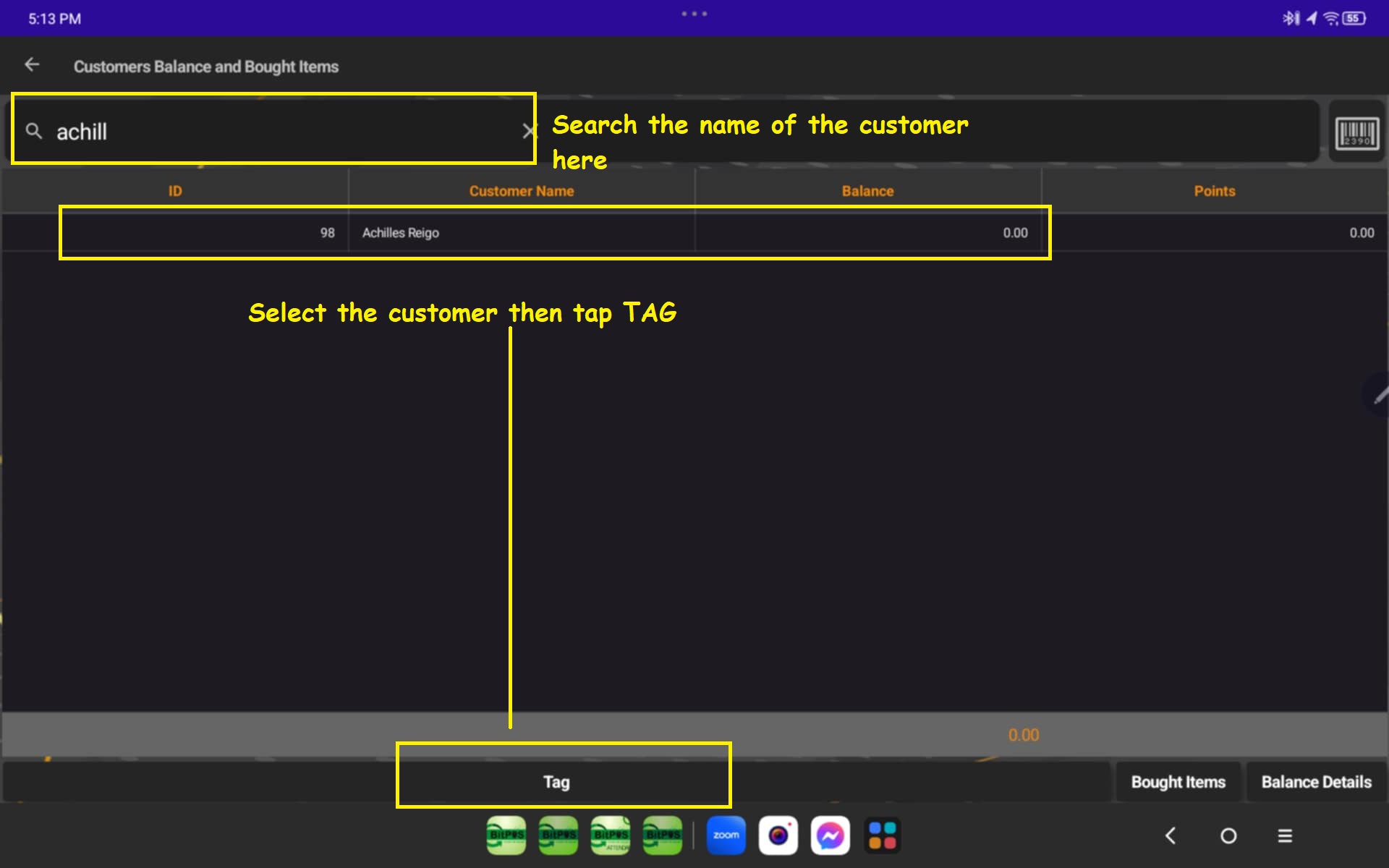Screen dimensions: 1389x868
Task: Open the fourth BitPOS dock icon
Action: click(x=663, y=835)
